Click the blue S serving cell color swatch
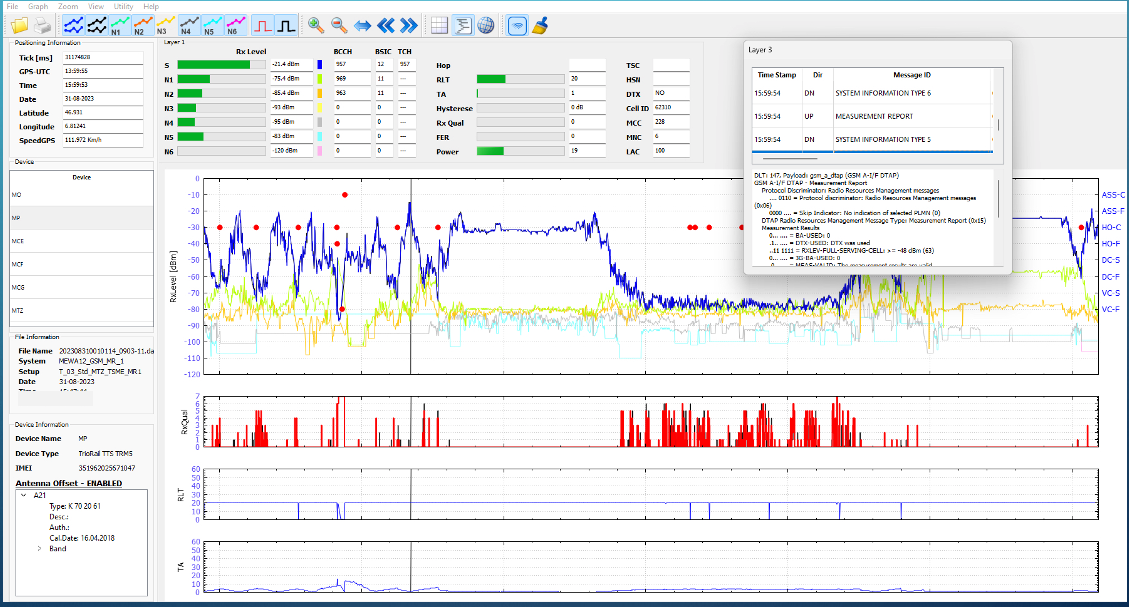This screenshot has width=1129, height=607. [318, 64]
